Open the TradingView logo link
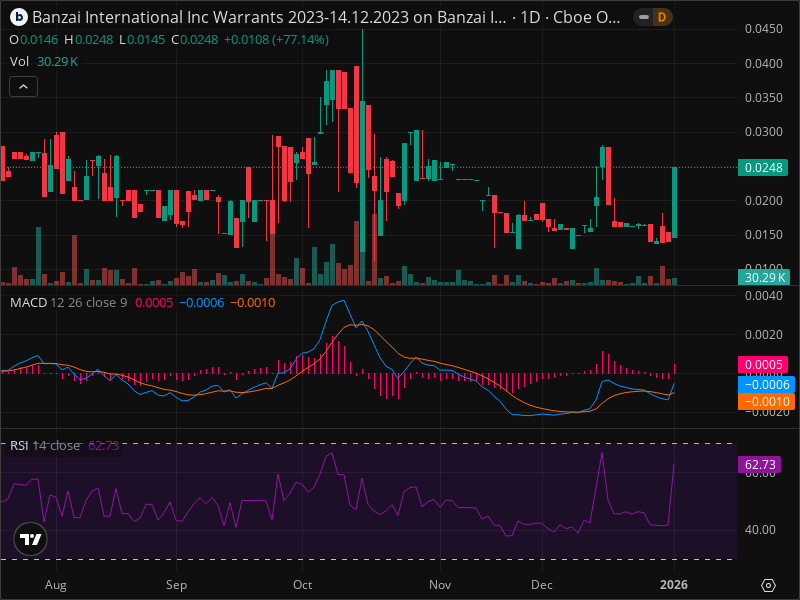800x600 pixels. coord(31,539)
